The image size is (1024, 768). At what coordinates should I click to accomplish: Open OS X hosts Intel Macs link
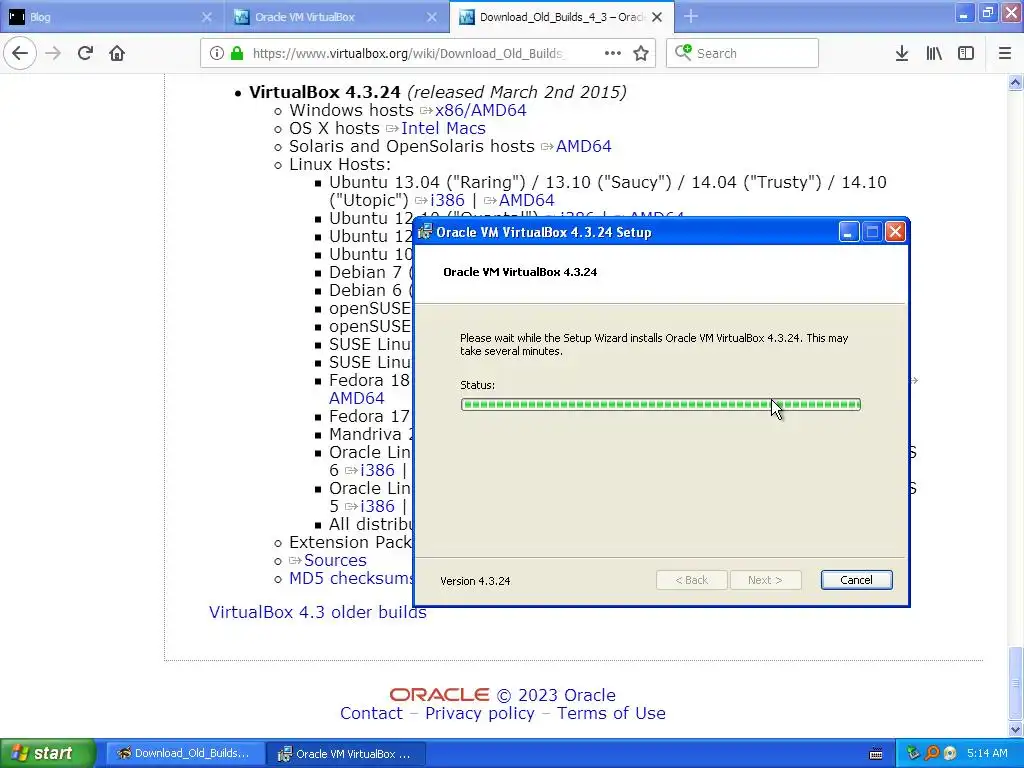click(443, 129)
